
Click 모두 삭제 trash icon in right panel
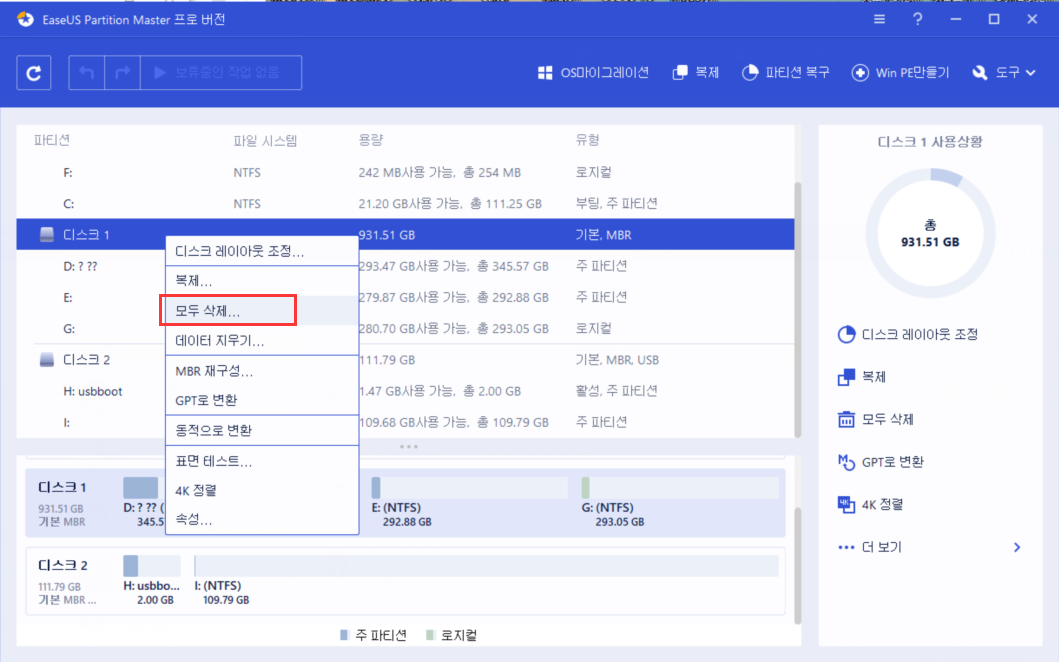tap(846, 419)
